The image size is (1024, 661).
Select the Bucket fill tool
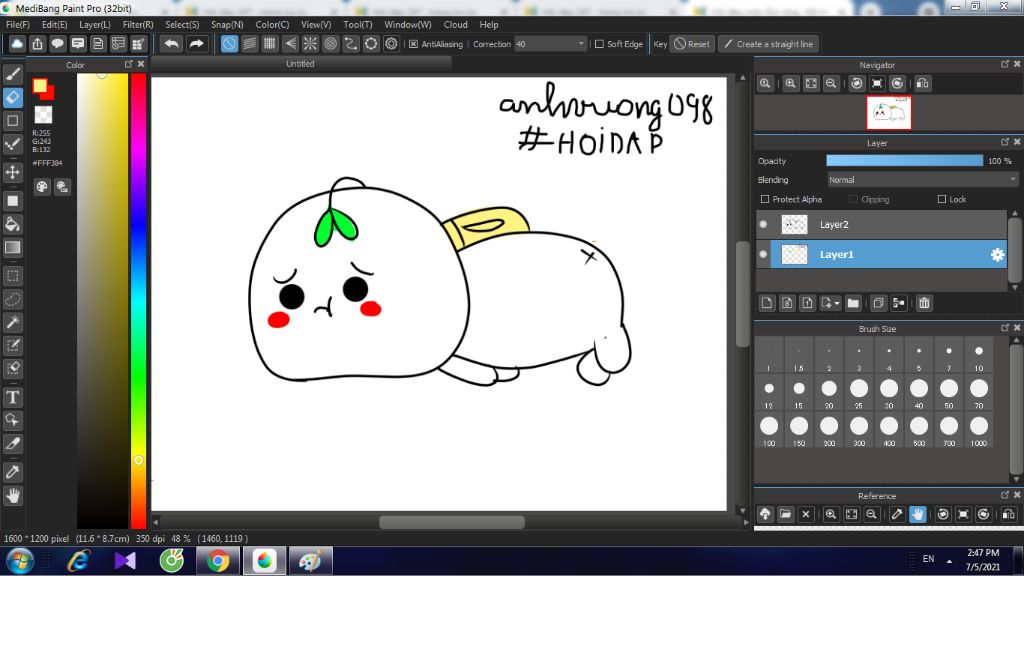(12, 224)
